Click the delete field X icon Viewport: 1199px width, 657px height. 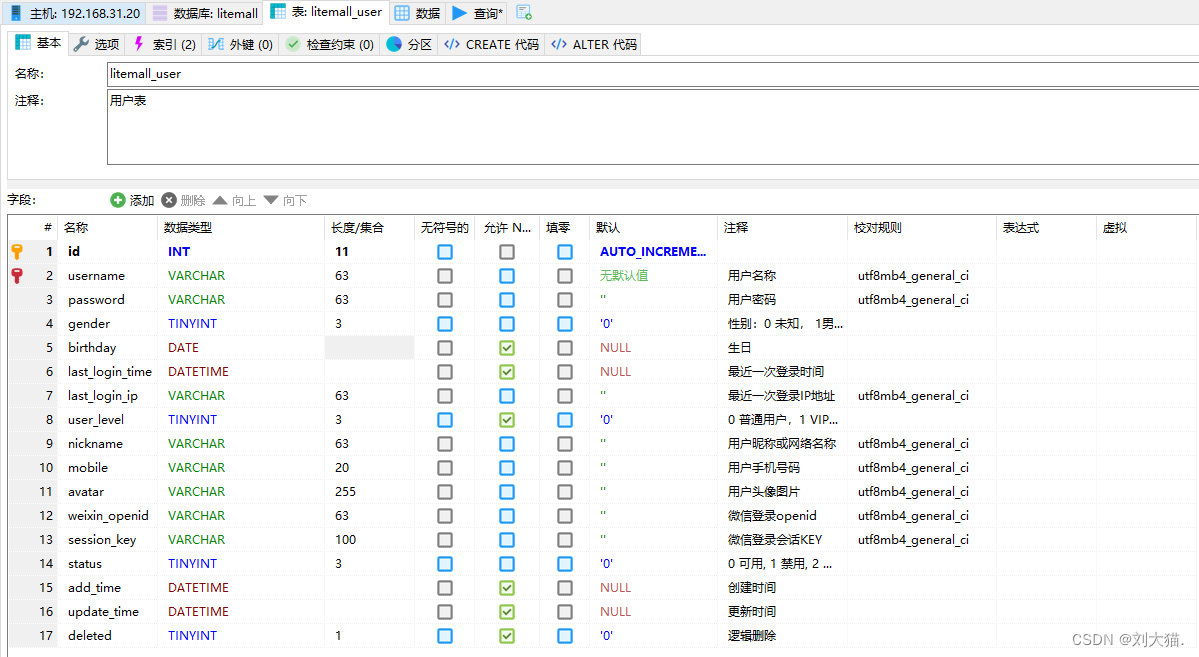tap(169, 200)
